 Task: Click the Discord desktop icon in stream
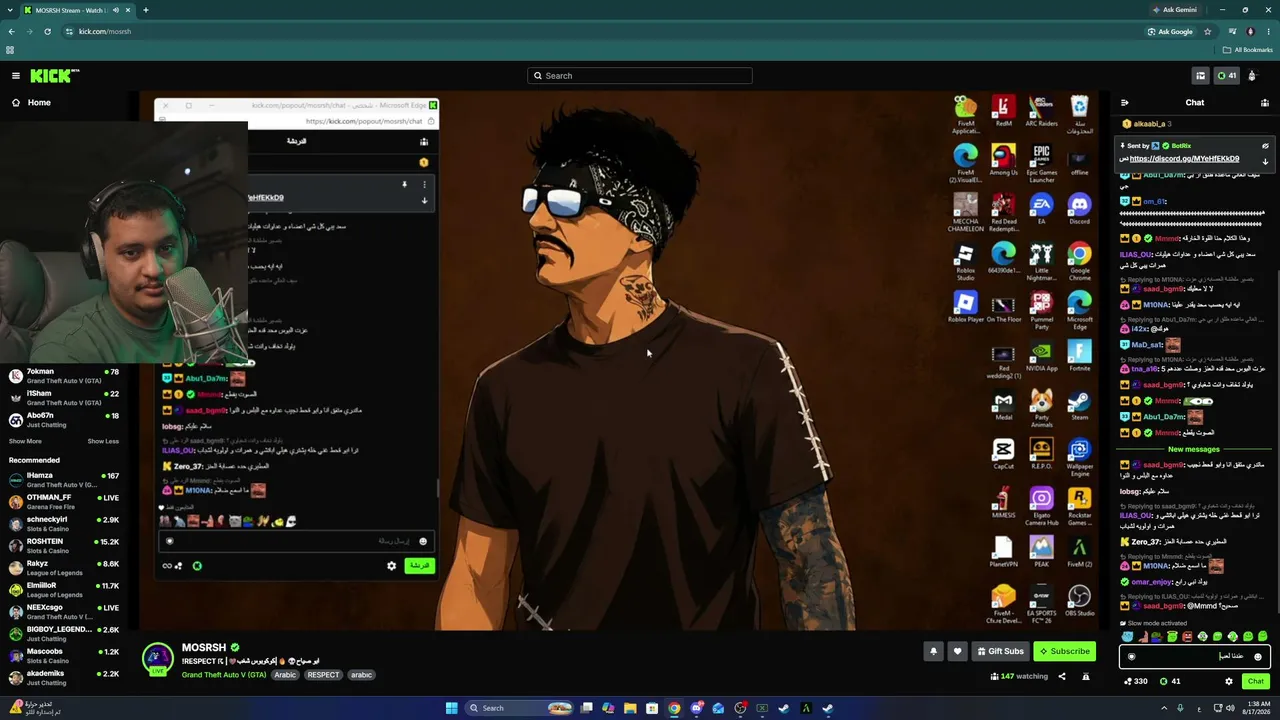coord(1079,208)
